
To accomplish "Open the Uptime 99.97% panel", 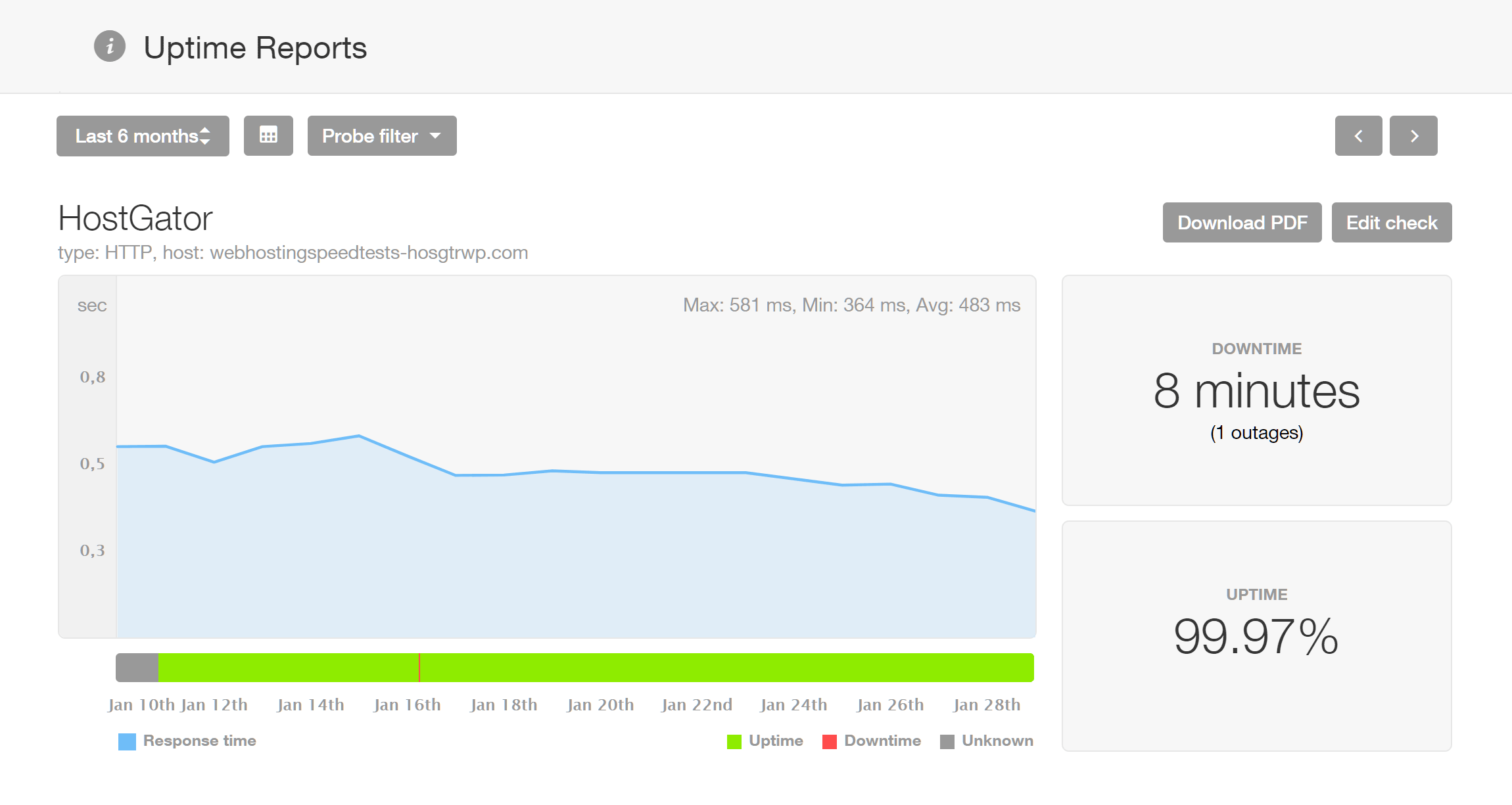I will tap(1256, 636).
